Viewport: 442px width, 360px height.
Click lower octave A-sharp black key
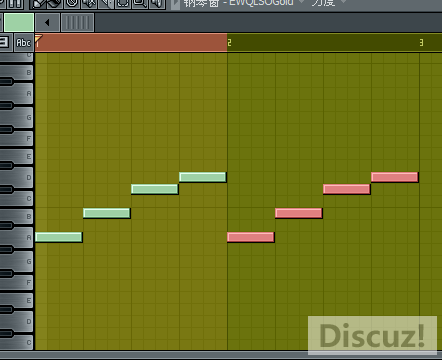point(7,225)
